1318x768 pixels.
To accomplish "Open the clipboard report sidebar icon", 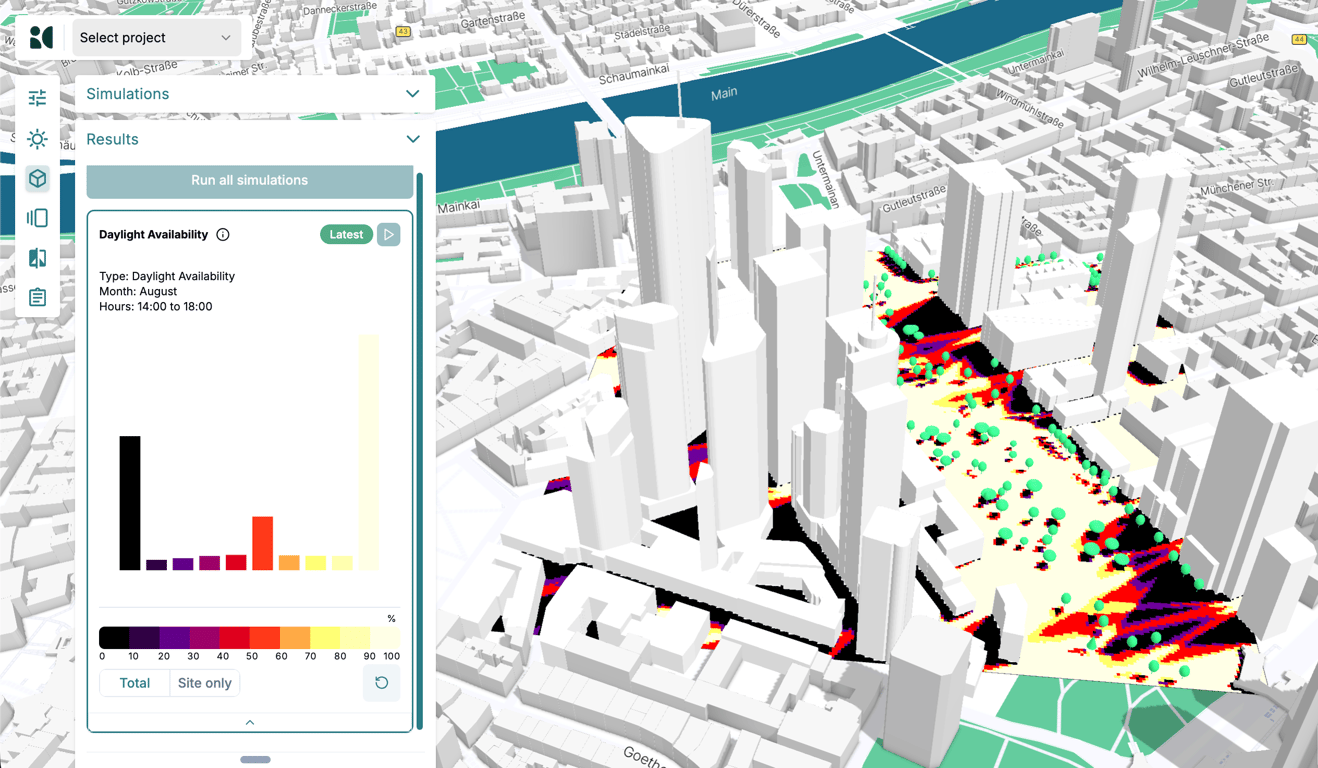I will click(x=37, y=297).
